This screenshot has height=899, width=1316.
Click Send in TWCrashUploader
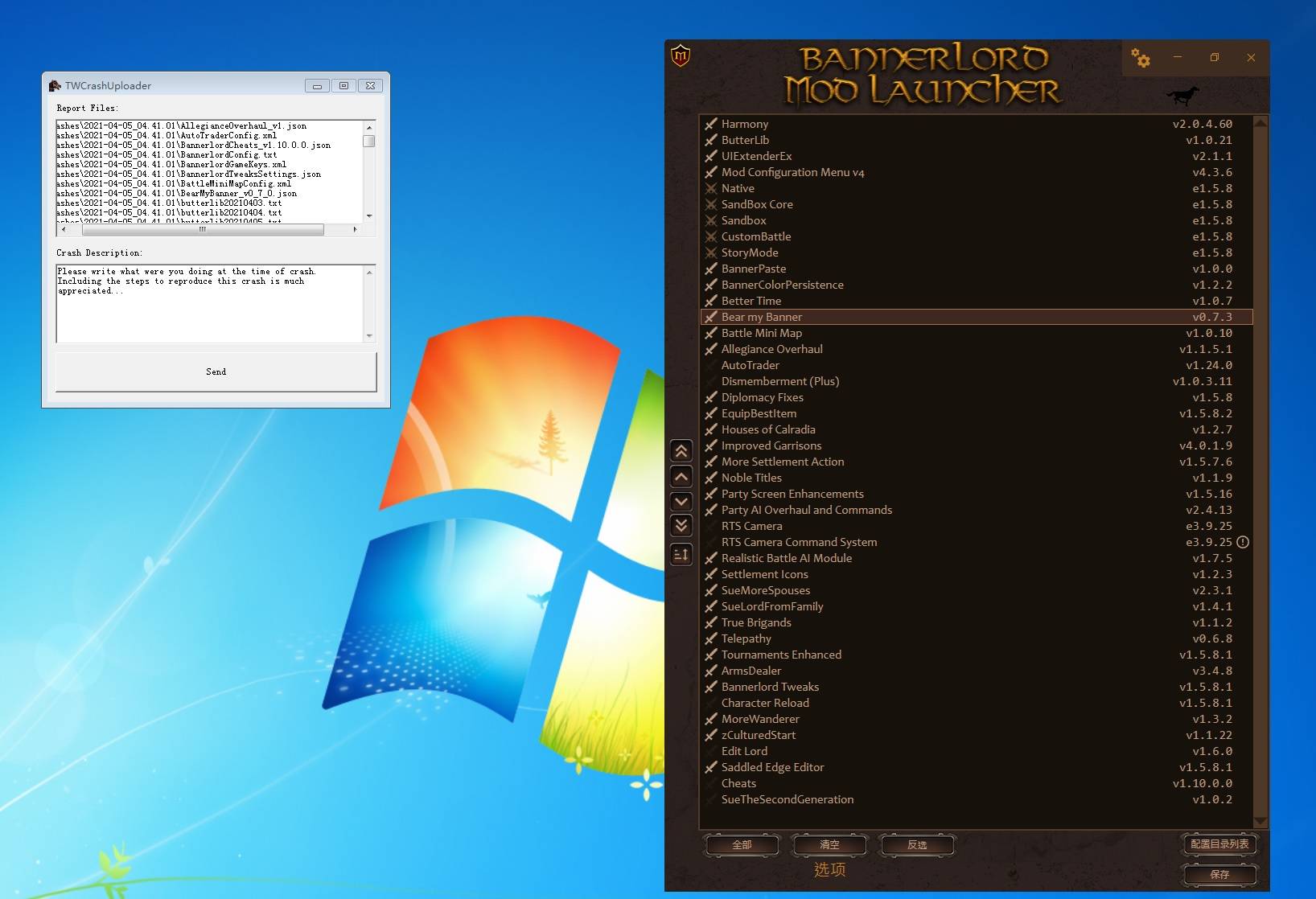[216, 372]
